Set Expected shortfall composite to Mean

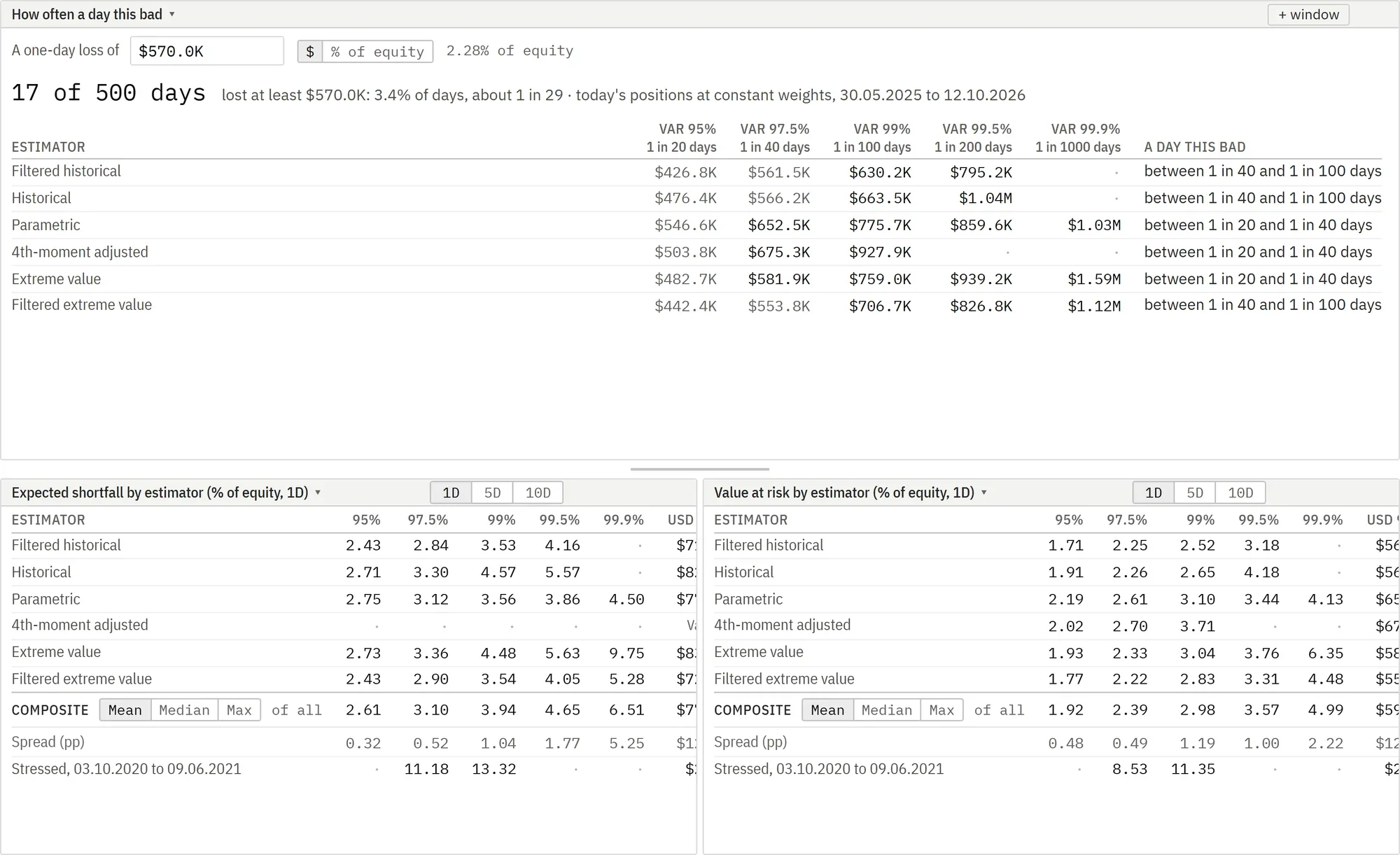point(125,710)
